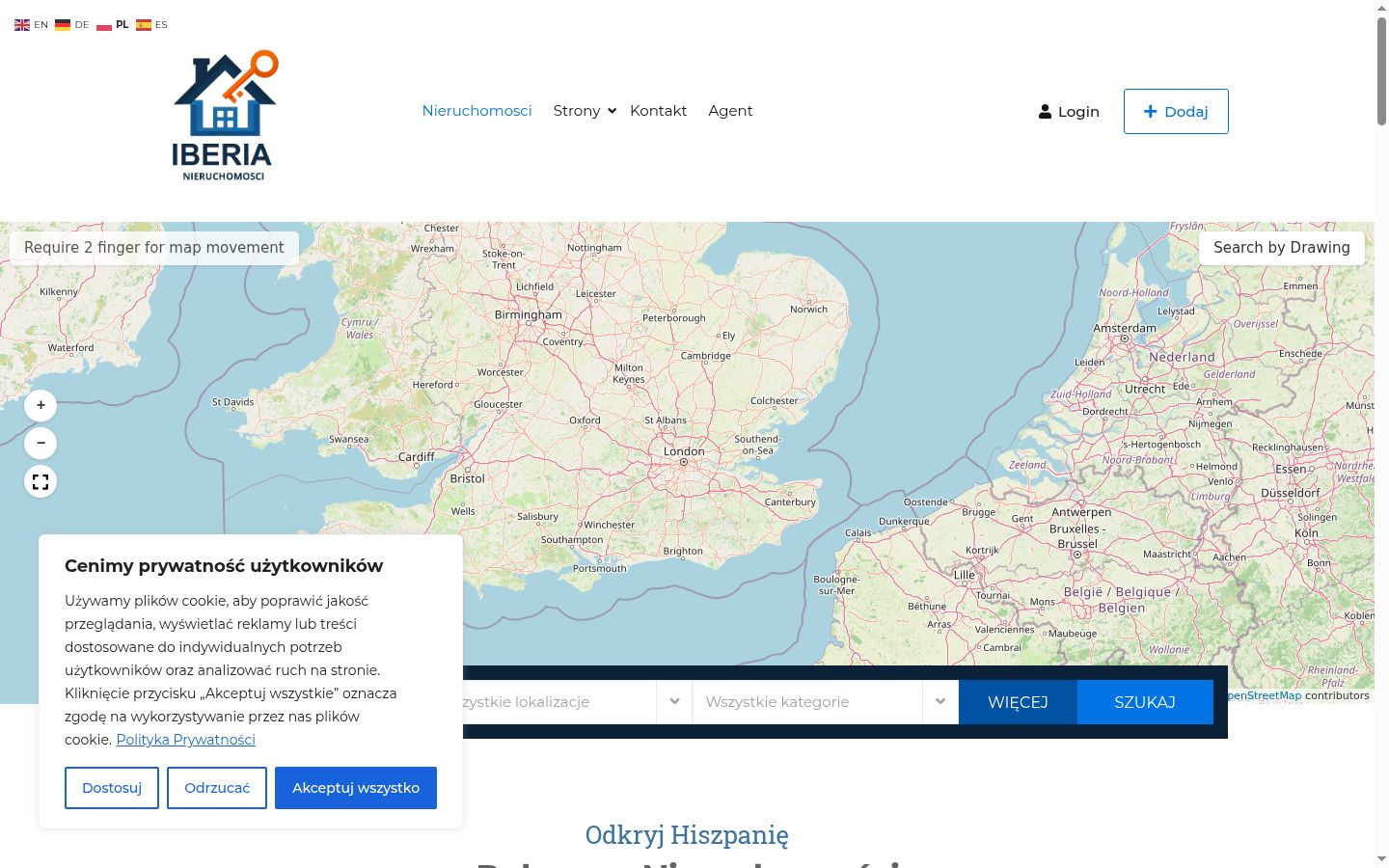Click the WIĘCEJ button
1389x868 pixels.
coord(1018,702)
